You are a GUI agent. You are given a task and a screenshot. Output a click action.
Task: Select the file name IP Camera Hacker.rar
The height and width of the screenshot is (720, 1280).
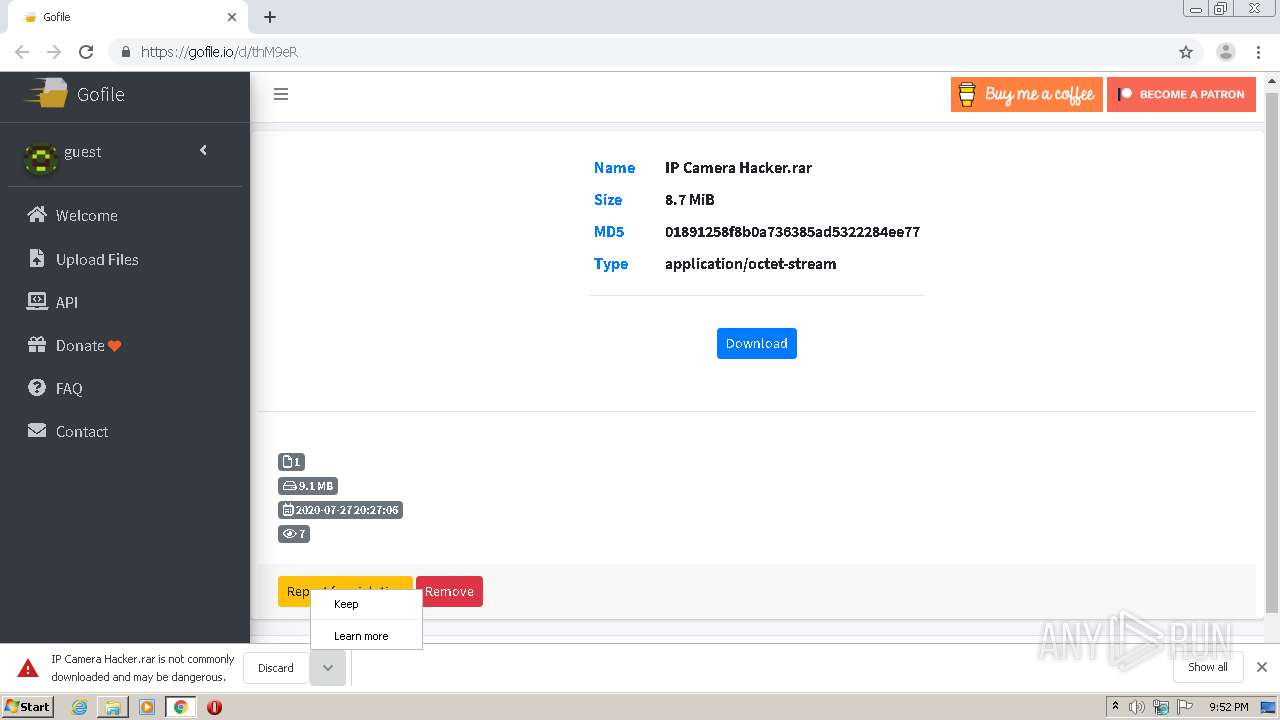(x=738, y=168)
